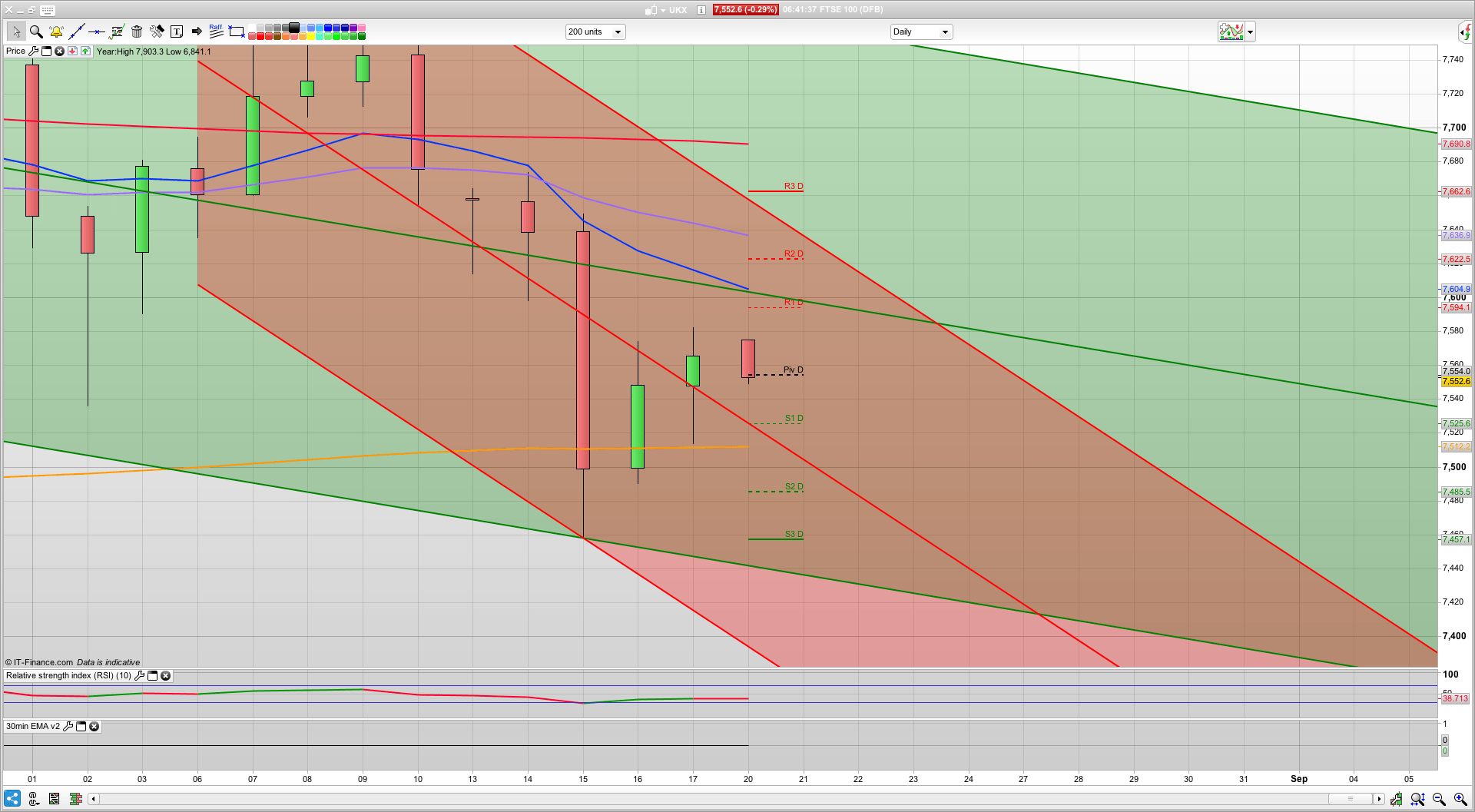Click the instrument info 'i' icon
The height and width of the screenshot is (812, 1475).
pos(701,10)
